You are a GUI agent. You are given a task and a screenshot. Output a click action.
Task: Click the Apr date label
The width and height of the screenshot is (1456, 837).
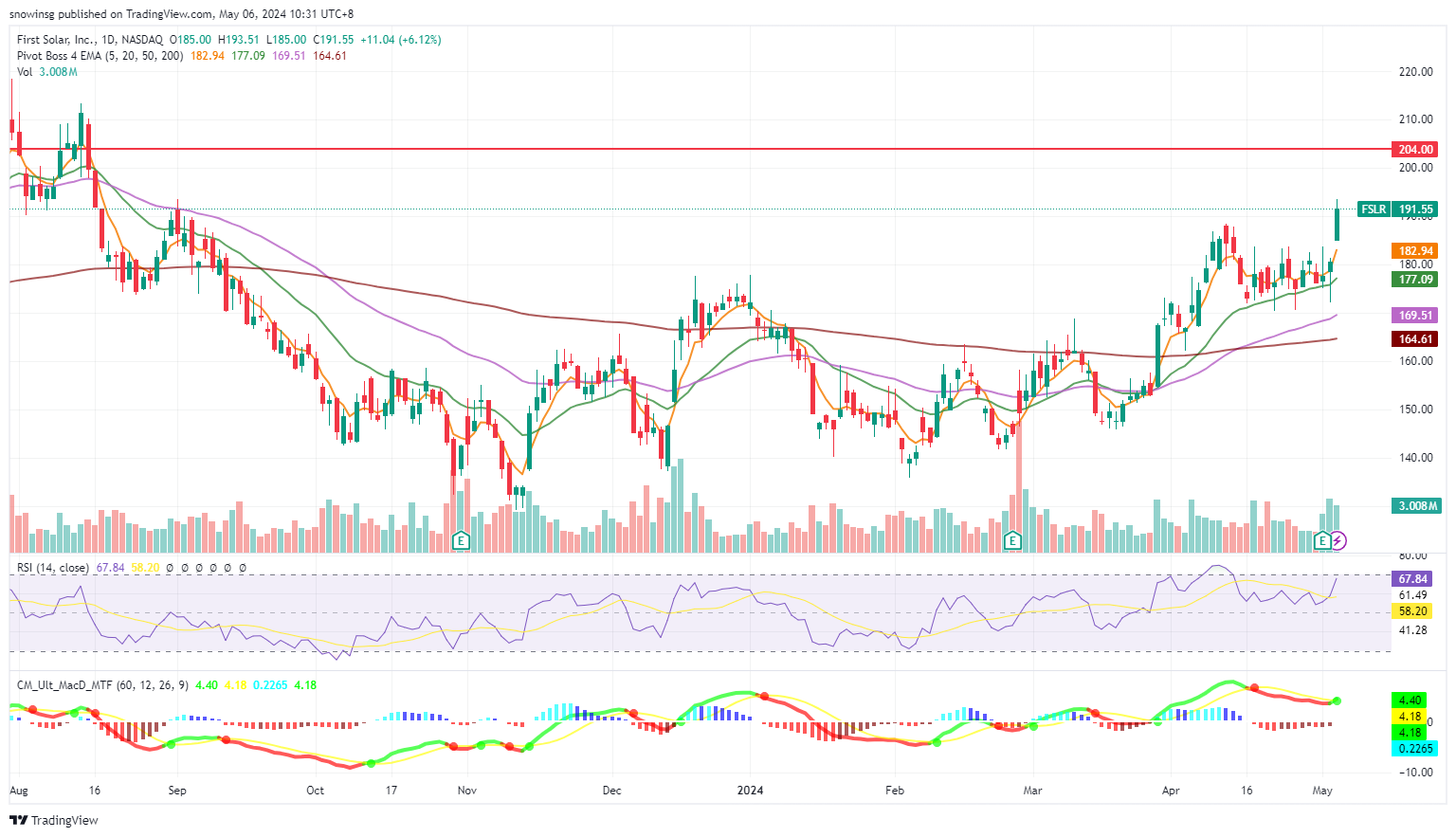pyautogui.click(x=1171, y=791)
